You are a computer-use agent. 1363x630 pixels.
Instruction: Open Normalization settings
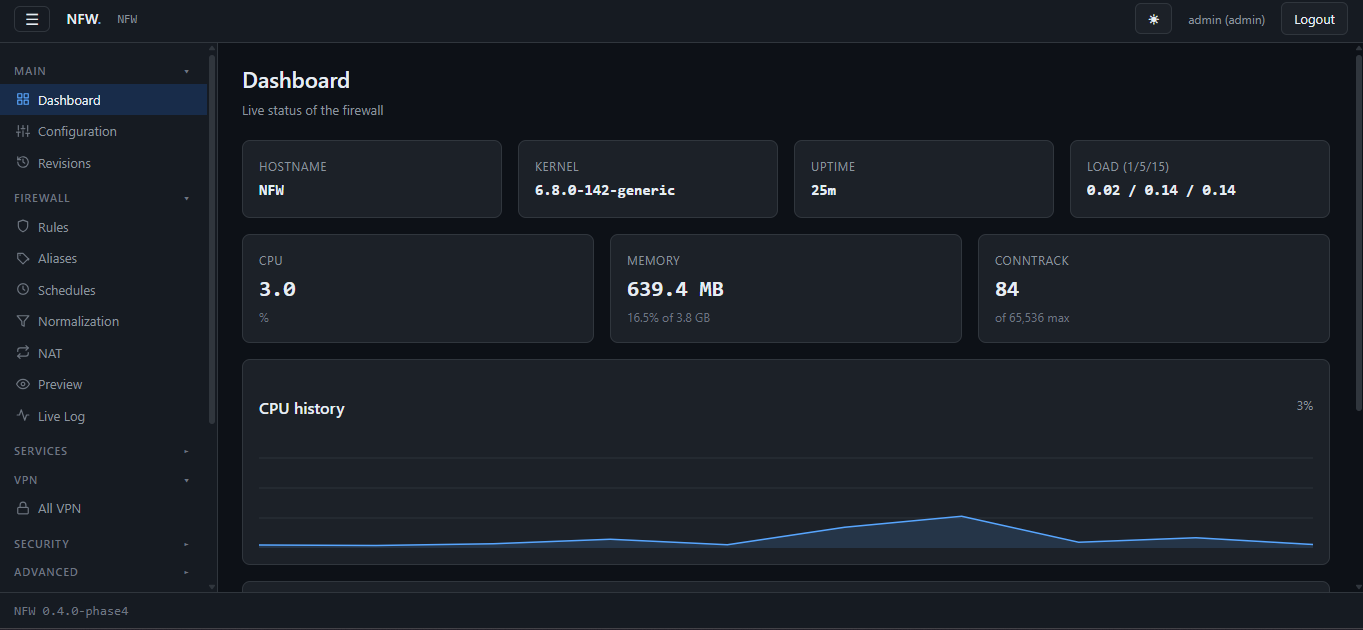click(x=104, y=321)
